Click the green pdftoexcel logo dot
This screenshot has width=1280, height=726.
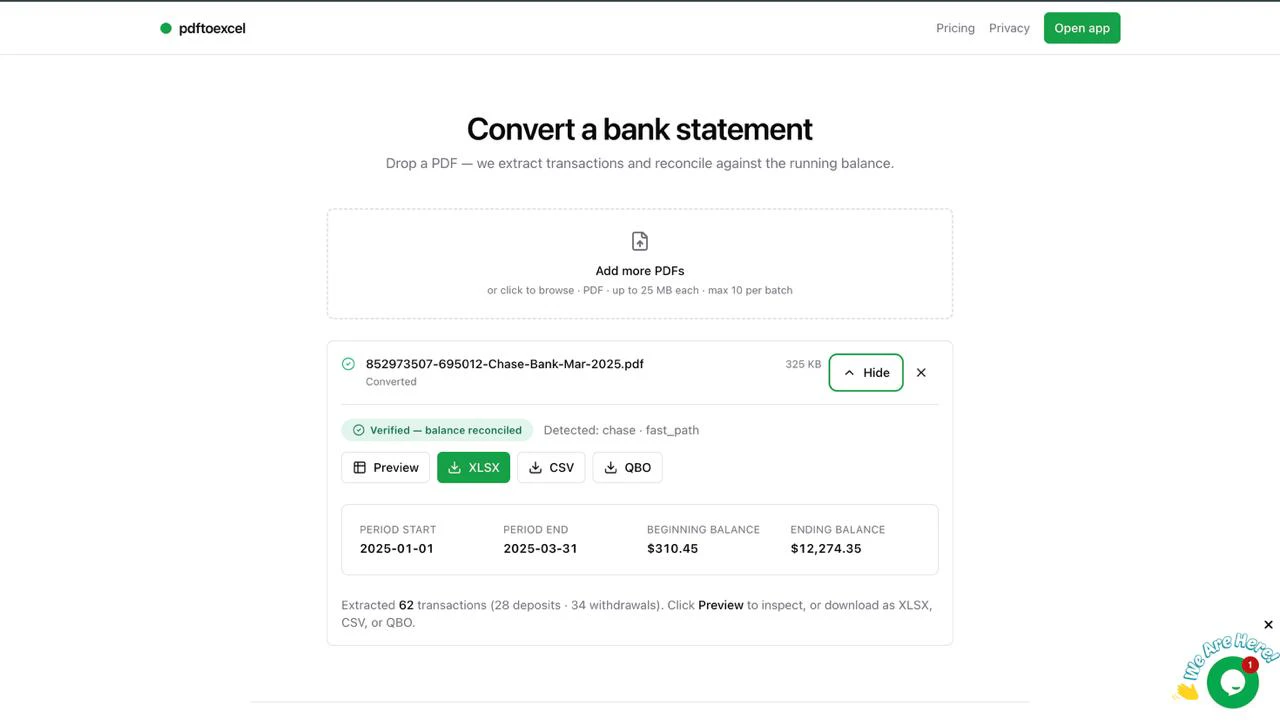[x=166, y=28]
